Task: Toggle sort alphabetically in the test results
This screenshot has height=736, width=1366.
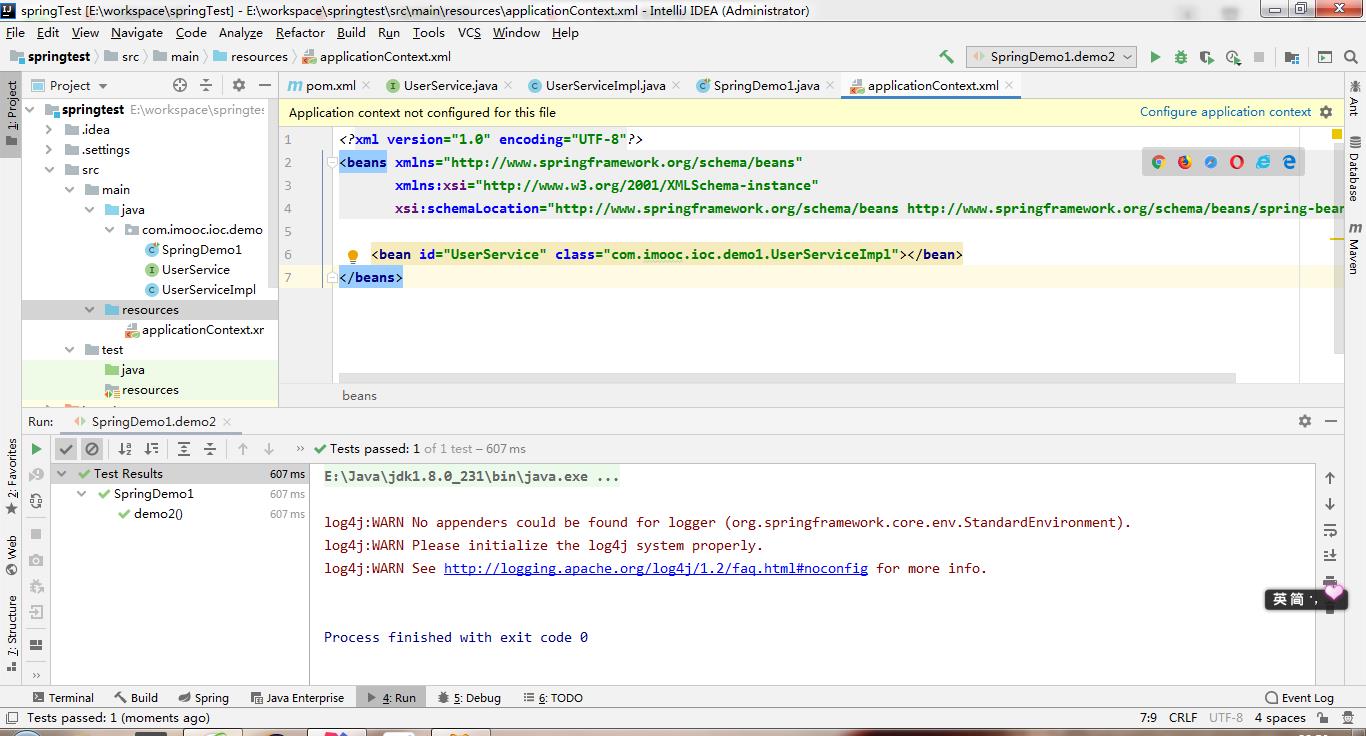Action: tap(125, 449)
